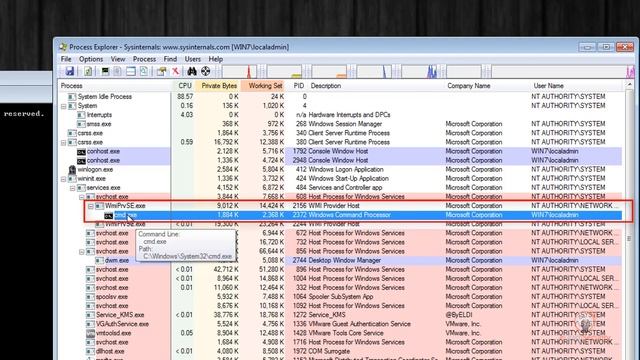Sort by the PID column header

tap(298, 86)
